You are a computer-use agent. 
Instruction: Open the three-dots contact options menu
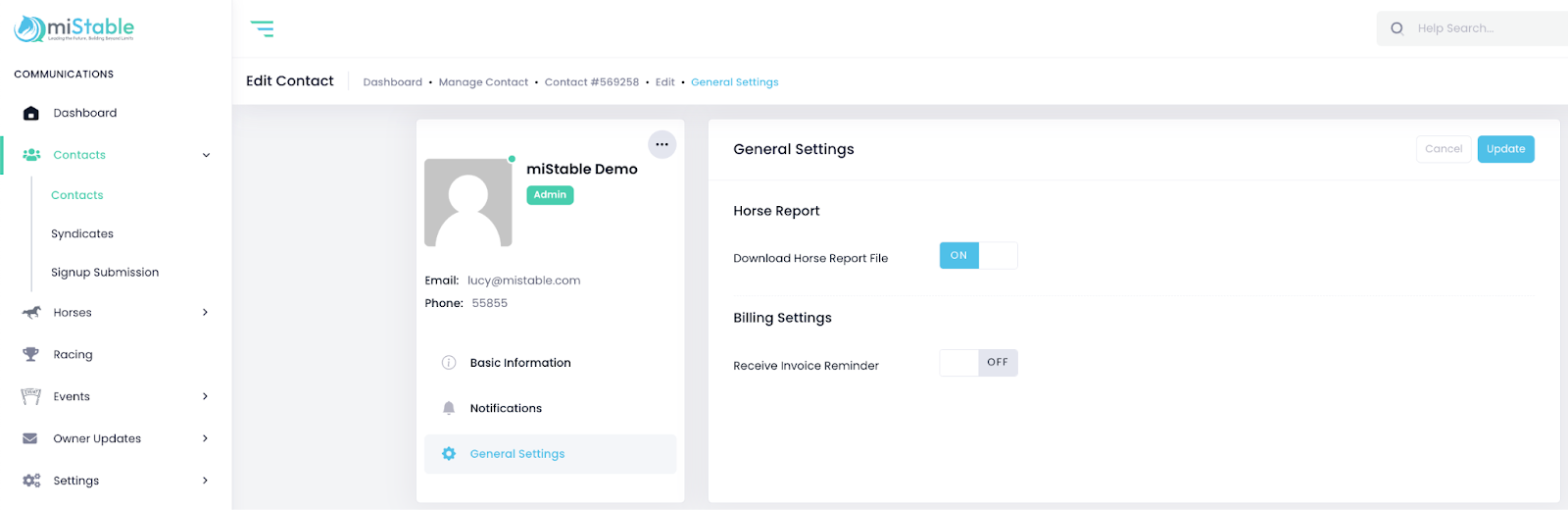pos(662,144)
